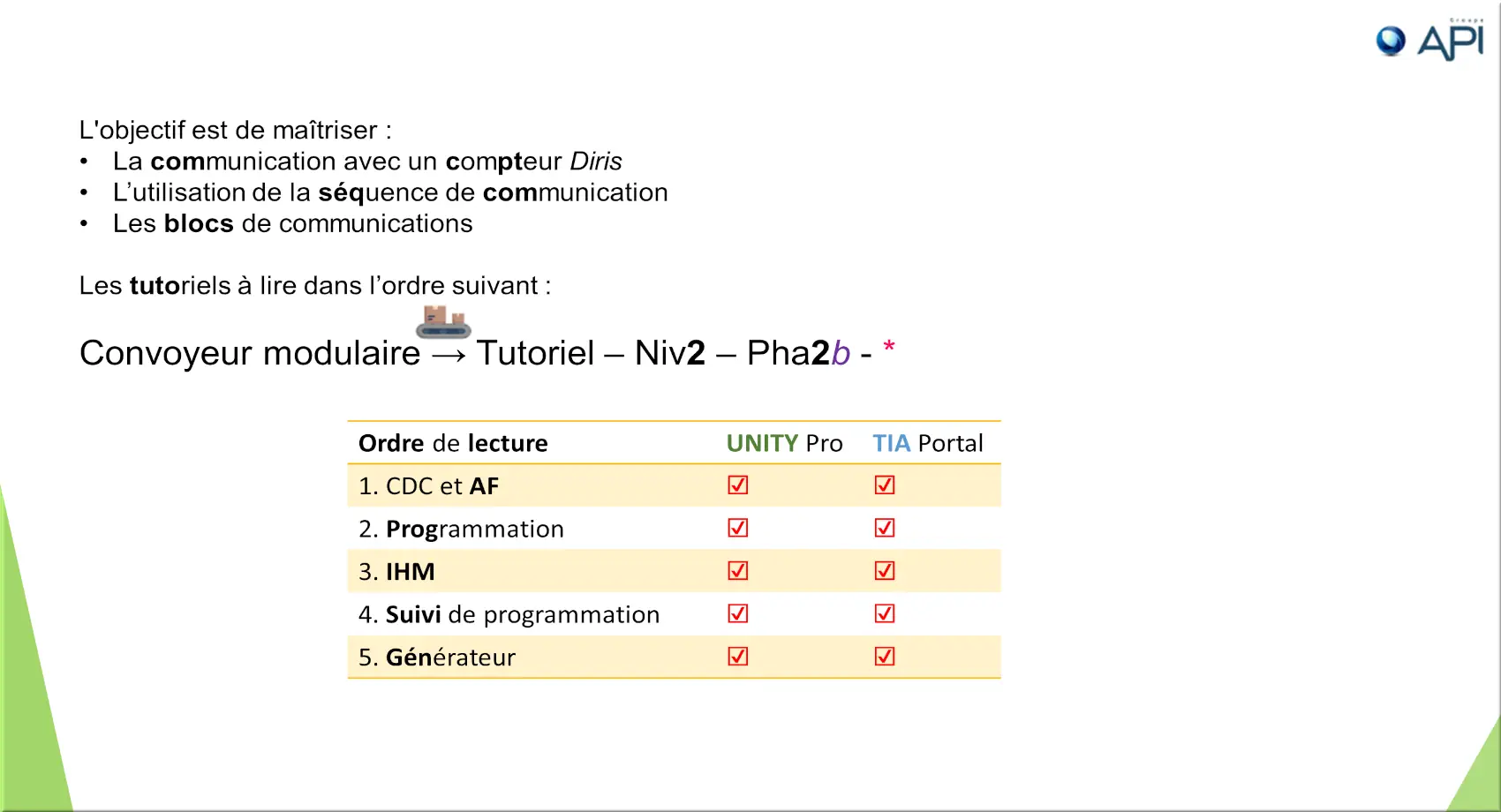
Task: Click the TIA Portal column header
Action: (927, 443)
